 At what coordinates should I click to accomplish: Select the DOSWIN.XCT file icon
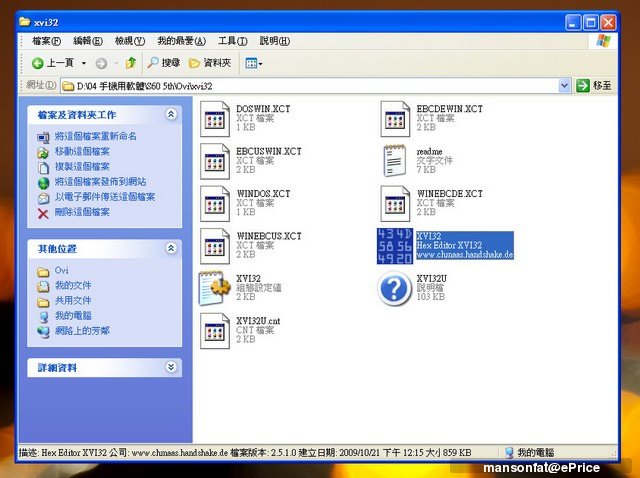[x=215, y=119]
